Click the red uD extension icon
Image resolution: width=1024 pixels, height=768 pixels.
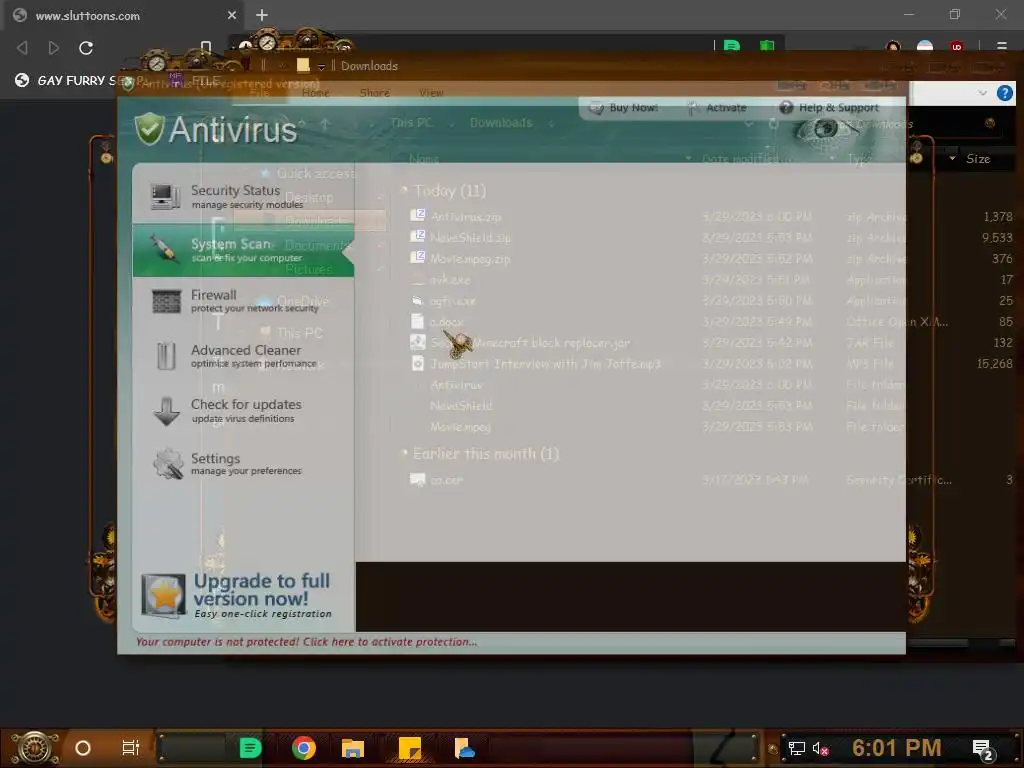957,46
